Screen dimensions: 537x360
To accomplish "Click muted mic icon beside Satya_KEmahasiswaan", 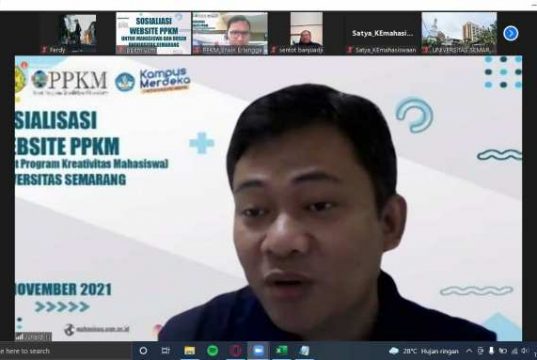I will pyautogui.click(x=350, y=50).
